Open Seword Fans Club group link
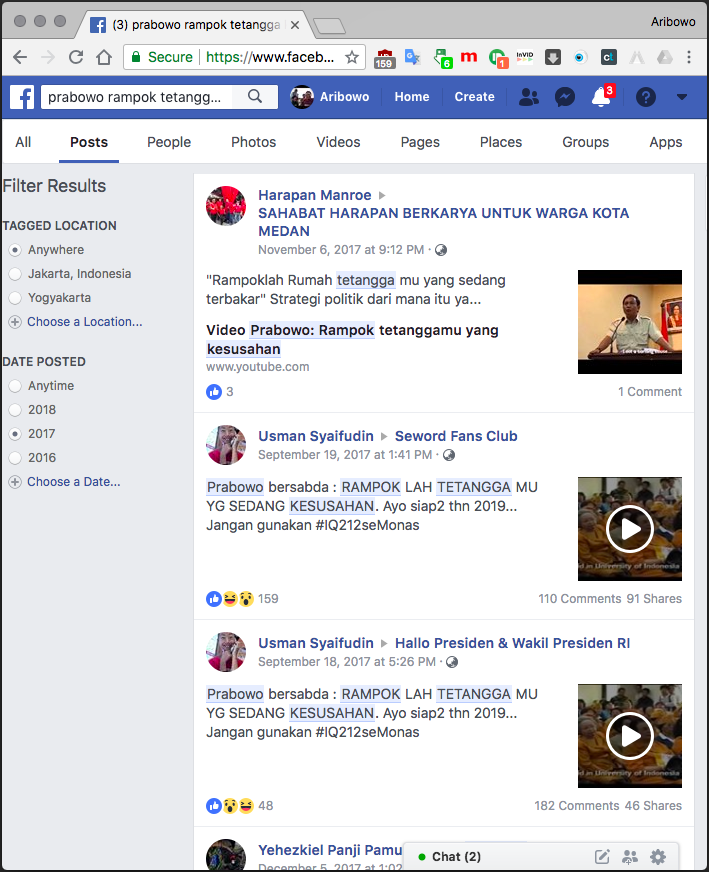709x872 pixels. click(456, 436)
